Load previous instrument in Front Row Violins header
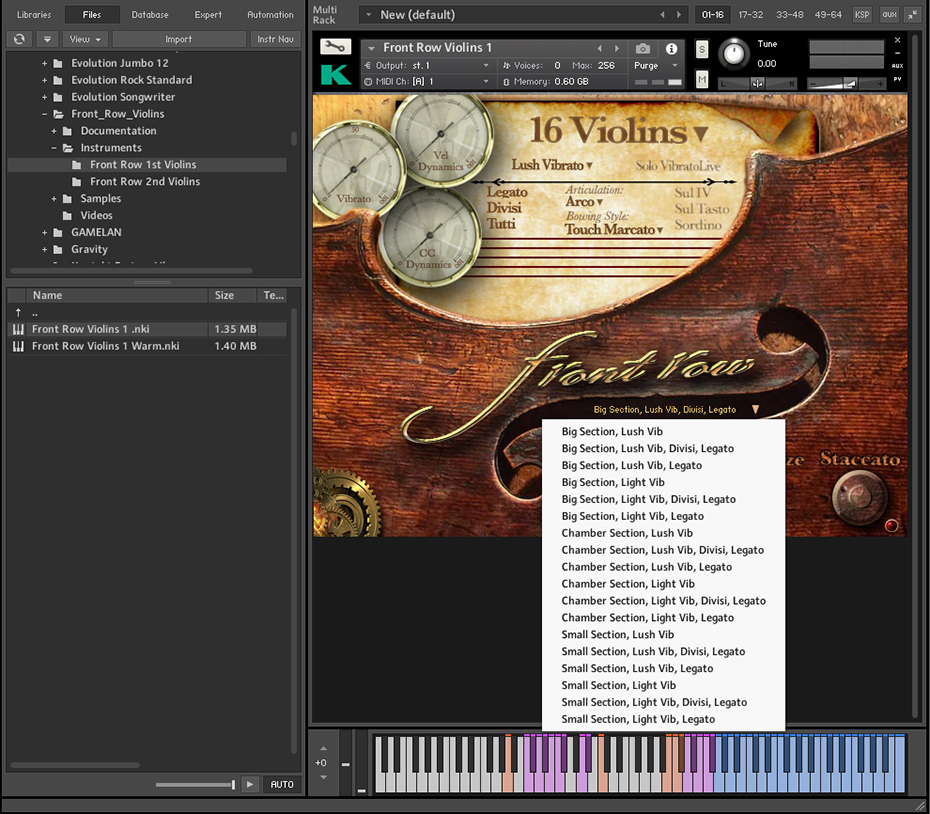The image size is (930, 814). [600, 48]
